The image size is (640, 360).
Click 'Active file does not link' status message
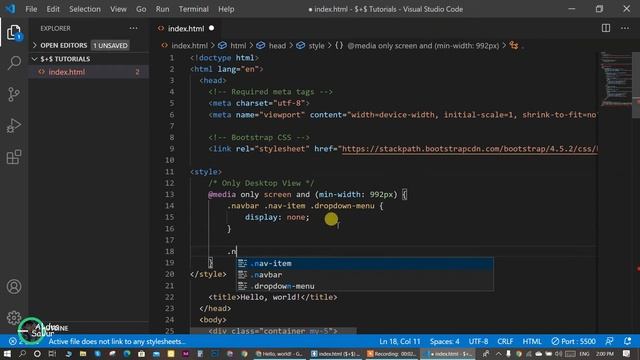pyautogui.click(x=117, y=341)
